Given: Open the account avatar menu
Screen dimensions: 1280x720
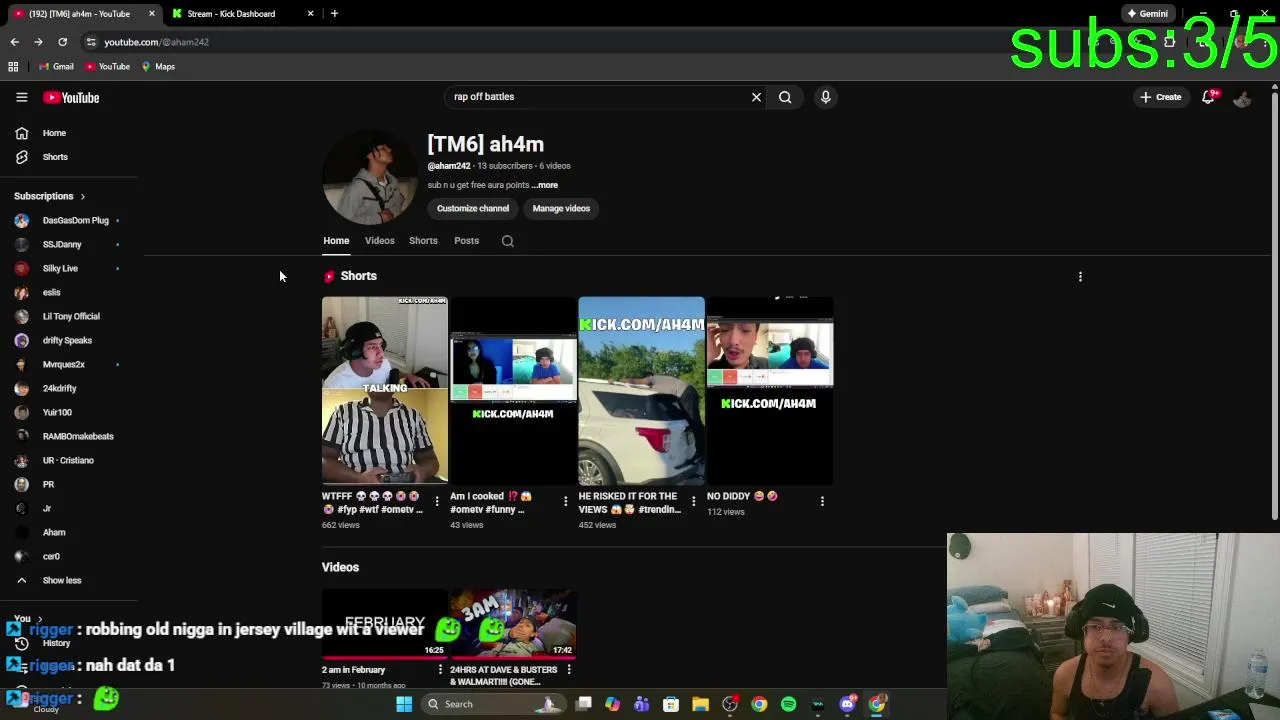Looking at the screenshot, I should pos(1242,97).
